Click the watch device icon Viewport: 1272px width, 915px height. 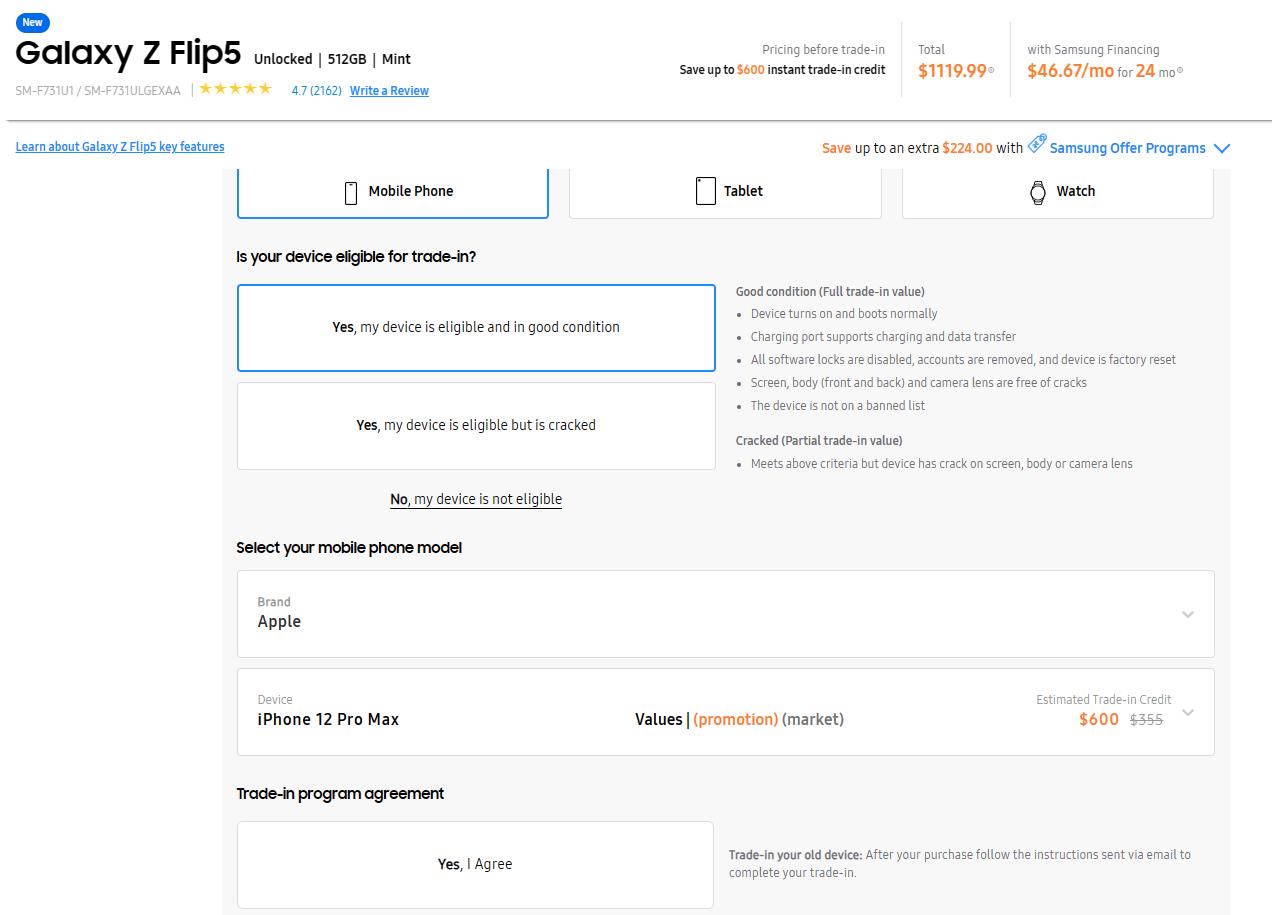1038,192
